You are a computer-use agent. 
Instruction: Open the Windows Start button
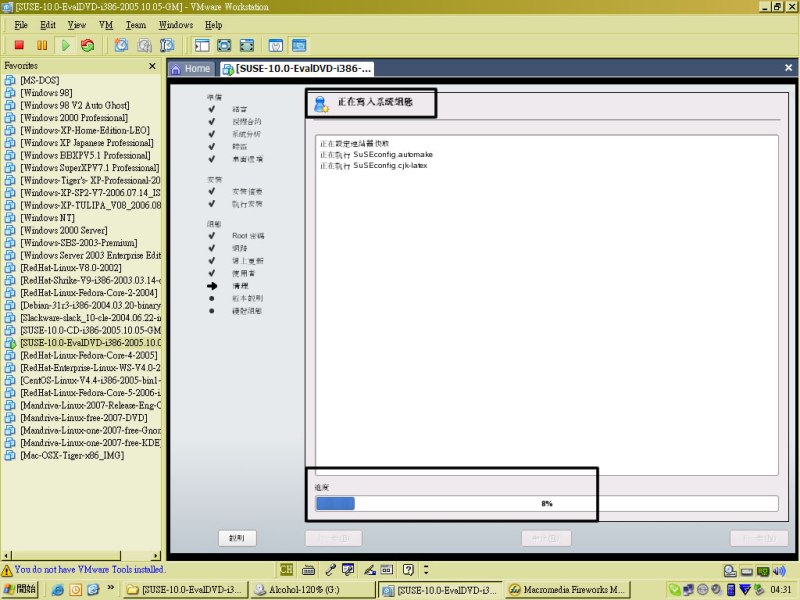coord(20,589)
